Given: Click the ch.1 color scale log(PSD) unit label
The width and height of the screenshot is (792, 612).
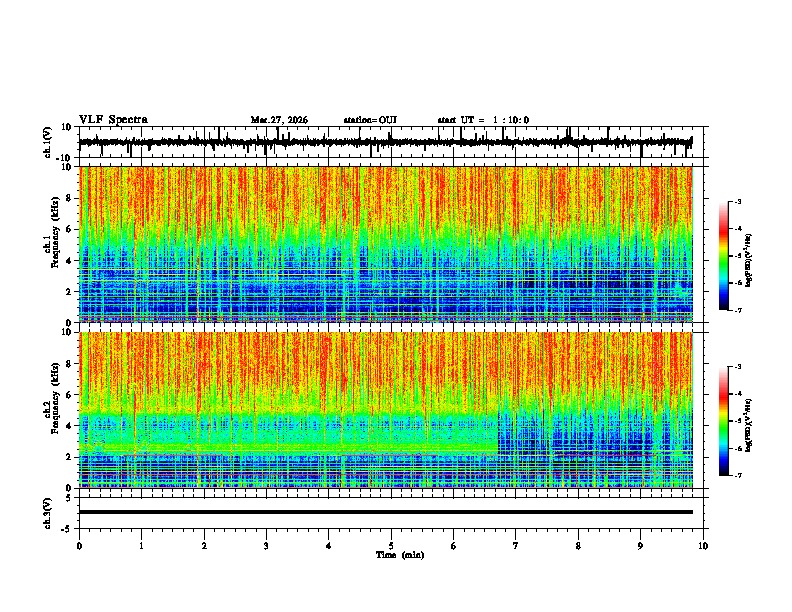Looking at the screenshot, I should pyautogui.click(x=748, y=261).
